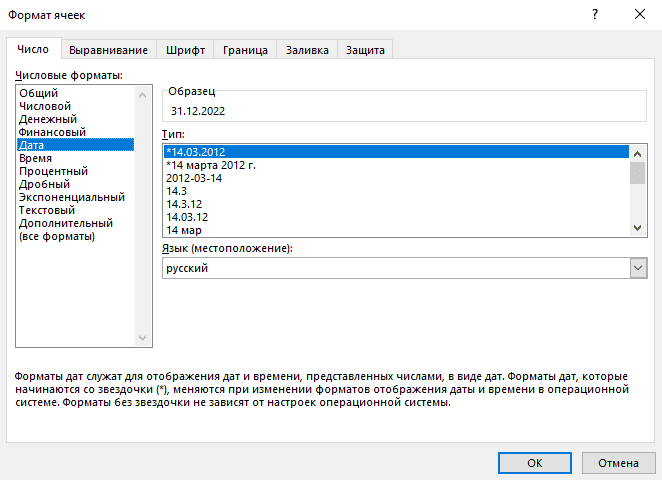Choose the Текстовый format category

pyautogui.click(x=47, y=210)
